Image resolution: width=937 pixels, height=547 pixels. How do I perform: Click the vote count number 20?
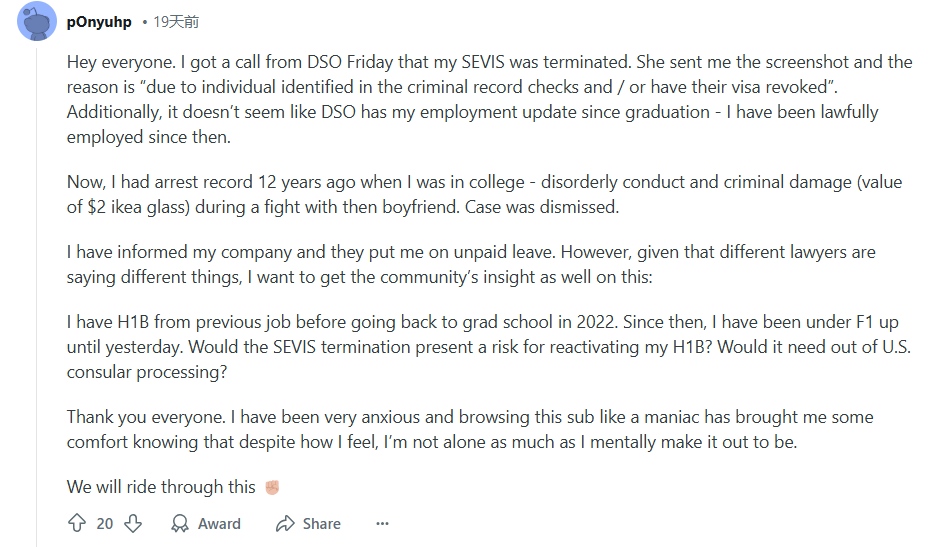click(105, 523)
